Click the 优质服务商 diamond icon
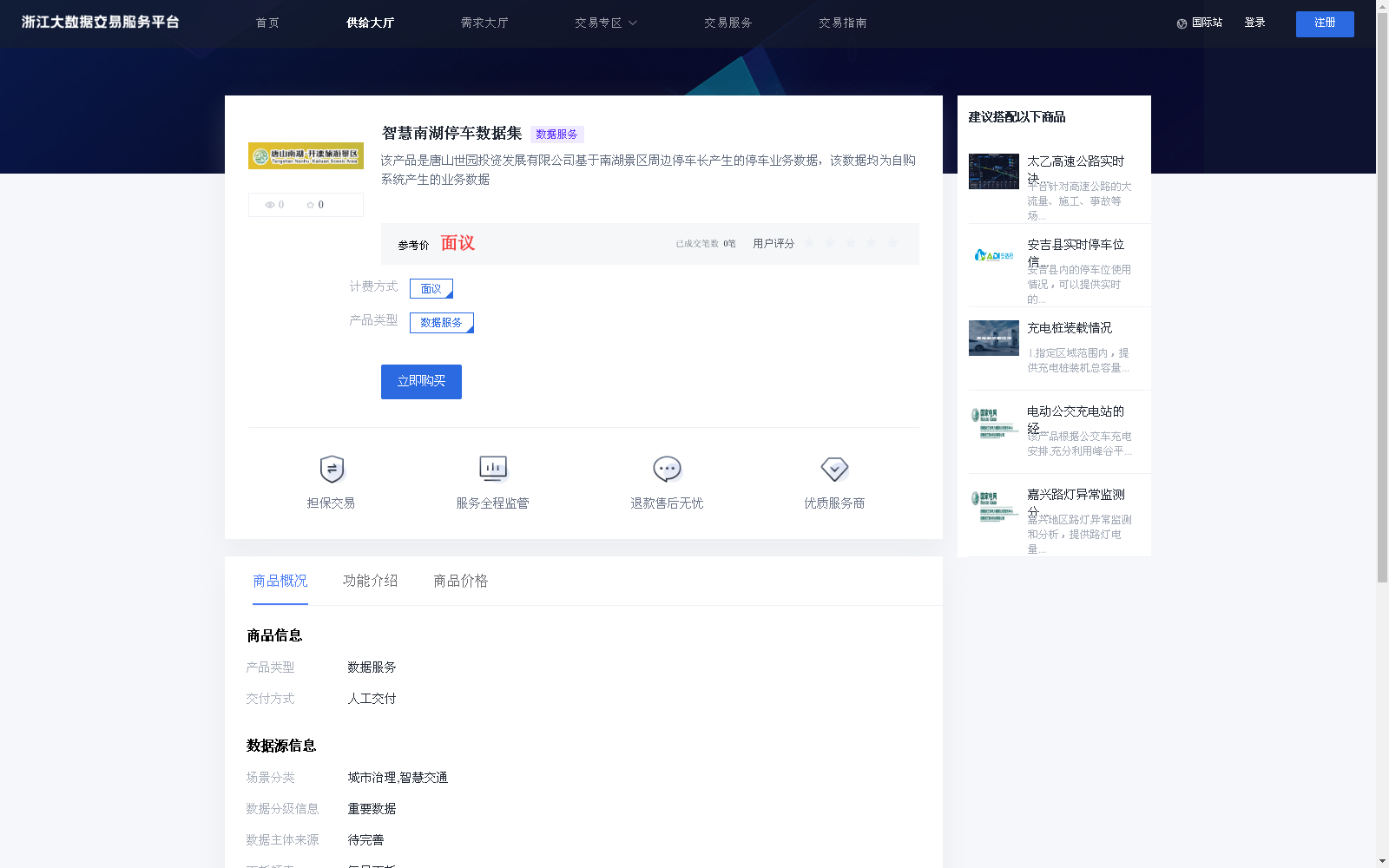Viewport: 1389px width, 868px height. [x=834, y=470]
